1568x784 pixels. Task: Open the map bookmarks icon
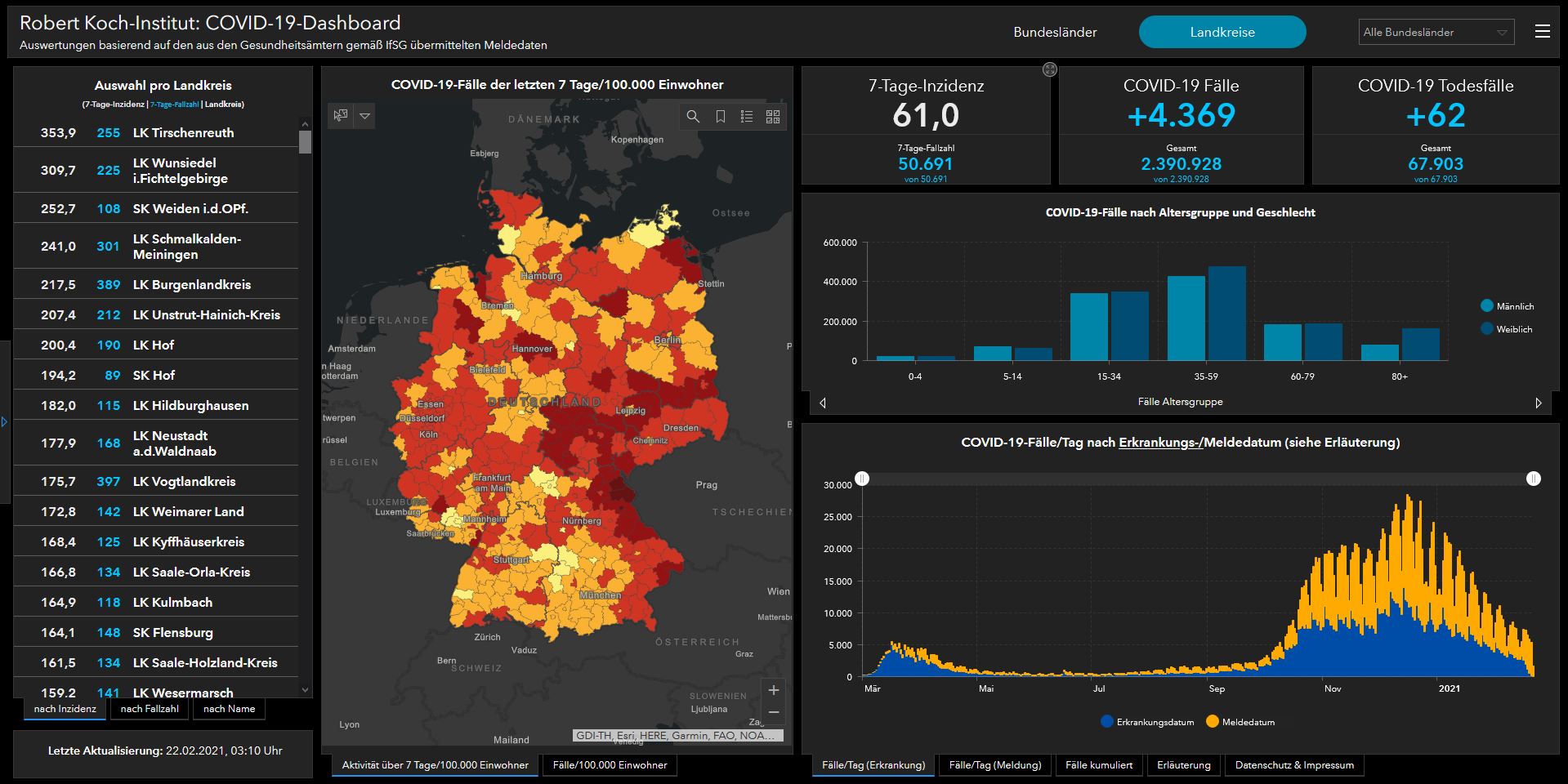[x=720, y=117]
